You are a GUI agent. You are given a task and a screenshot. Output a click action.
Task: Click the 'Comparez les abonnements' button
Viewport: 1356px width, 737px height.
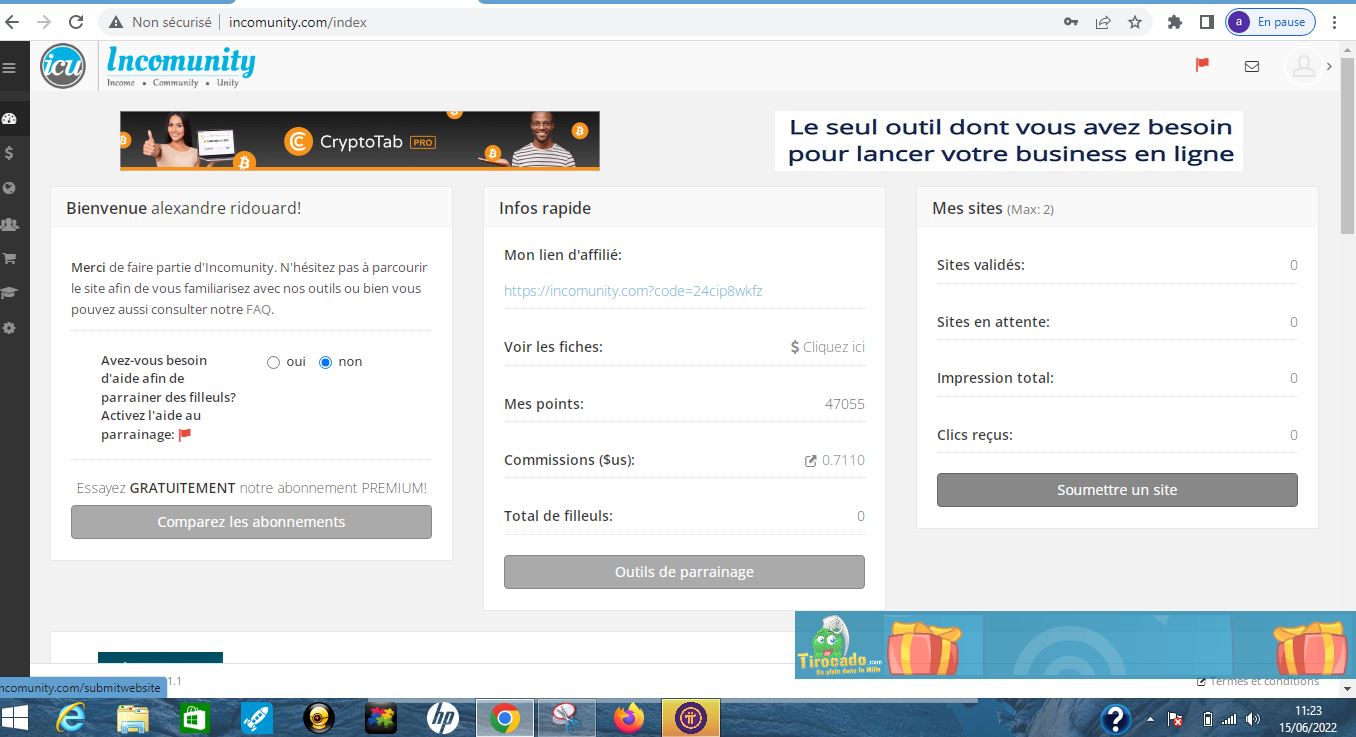tap(251, 522)
